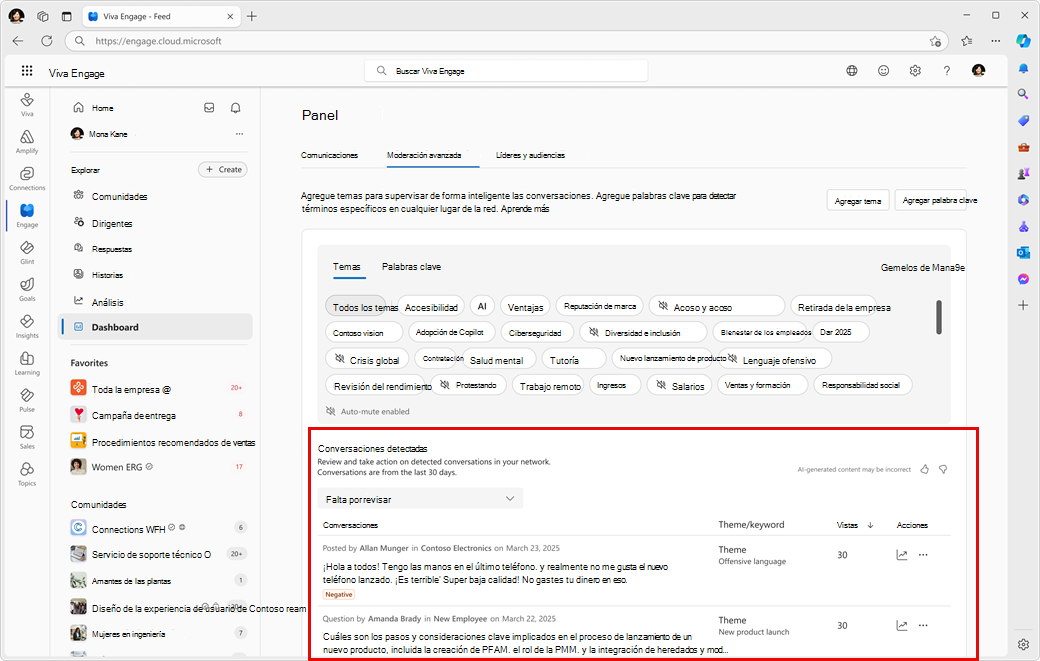Open notifications bell next to Home
Image resolution: width=1040 pixels, height=661 pixels.
point(235,107)
